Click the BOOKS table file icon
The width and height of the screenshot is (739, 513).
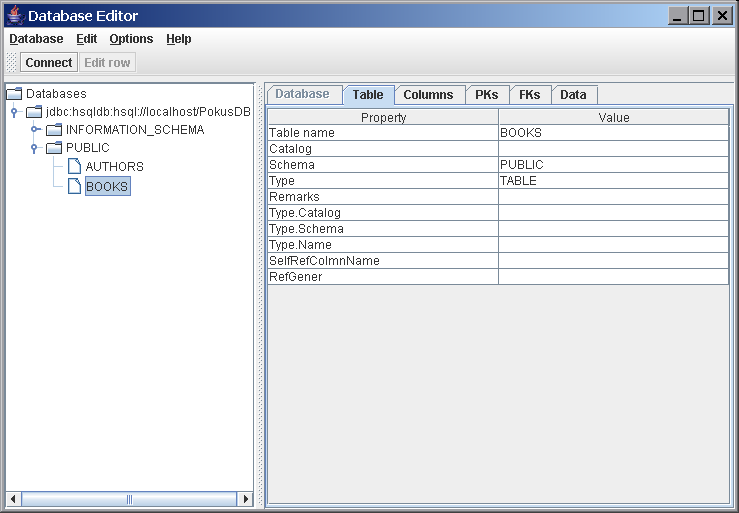click(x=74, y=186)
